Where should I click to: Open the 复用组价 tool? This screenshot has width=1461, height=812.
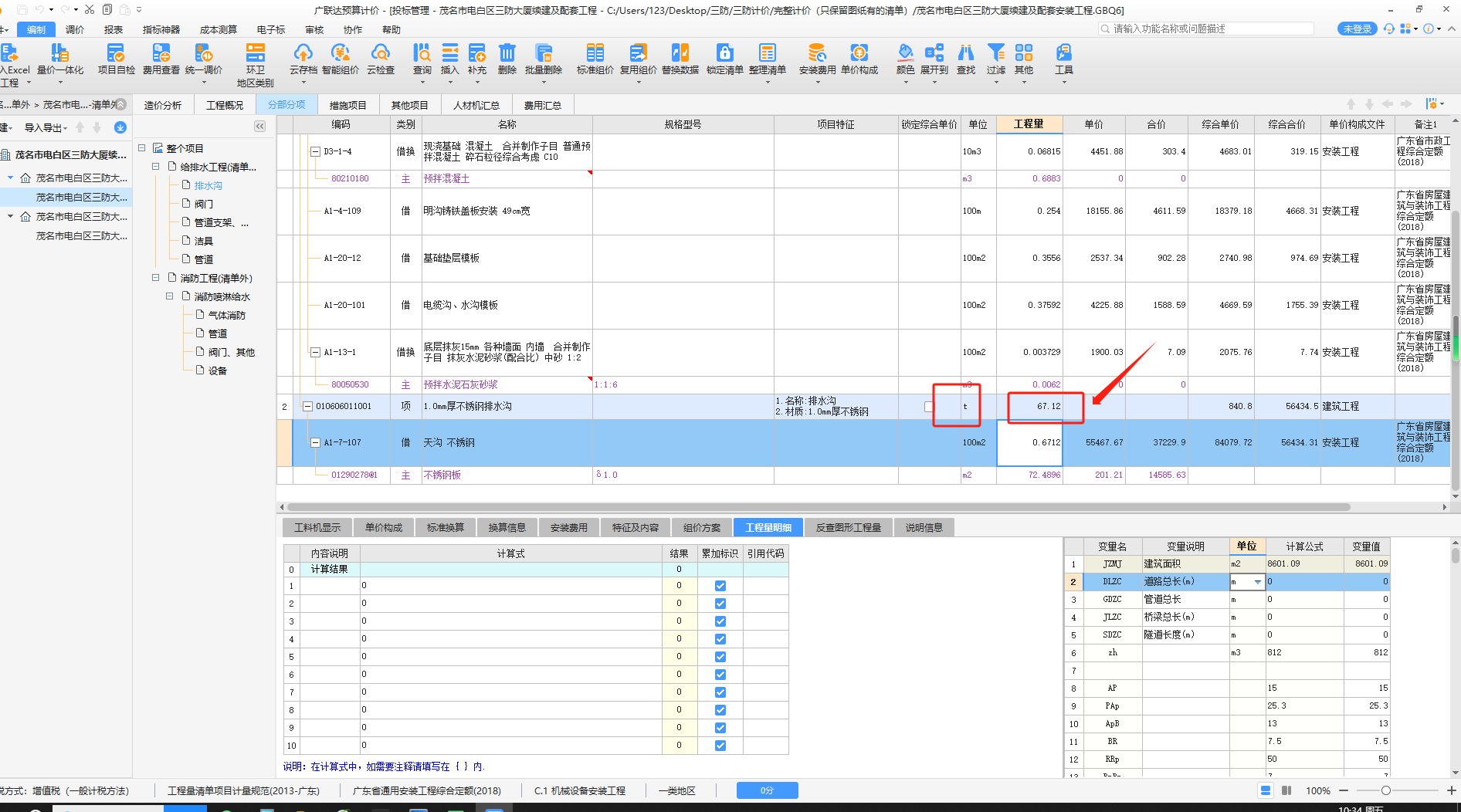point(638,59)
